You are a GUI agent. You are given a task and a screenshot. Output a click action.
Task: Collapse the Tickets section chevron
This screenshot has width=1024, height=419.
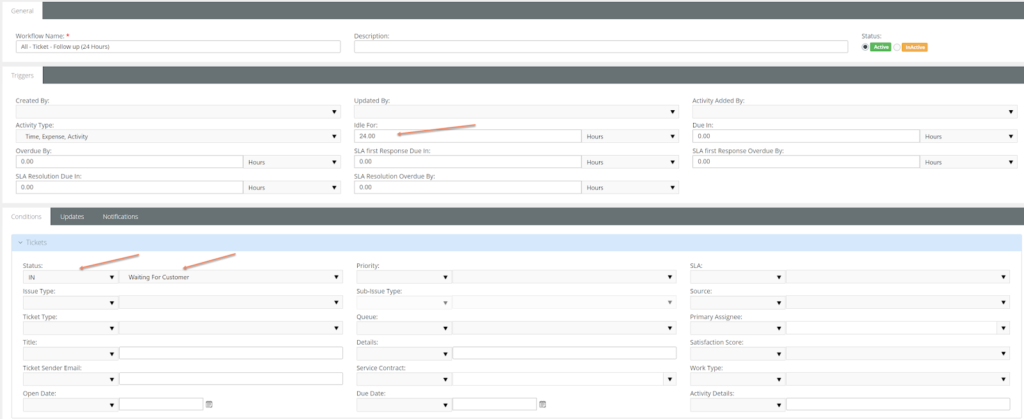click(x=20, y=243)
